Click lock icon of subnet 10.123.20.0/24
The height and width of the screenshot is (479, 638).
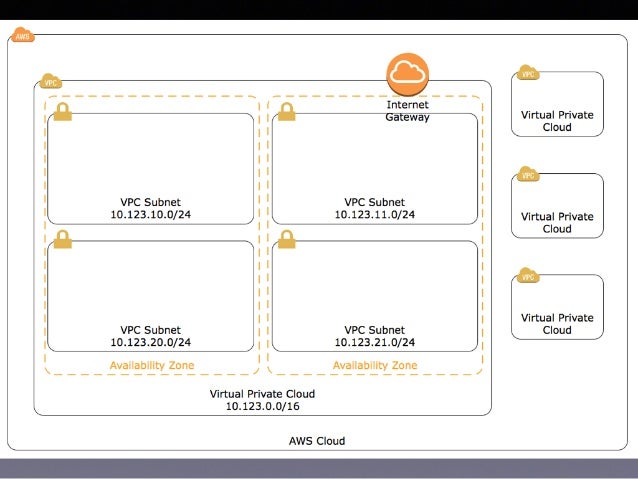point(63,239)
